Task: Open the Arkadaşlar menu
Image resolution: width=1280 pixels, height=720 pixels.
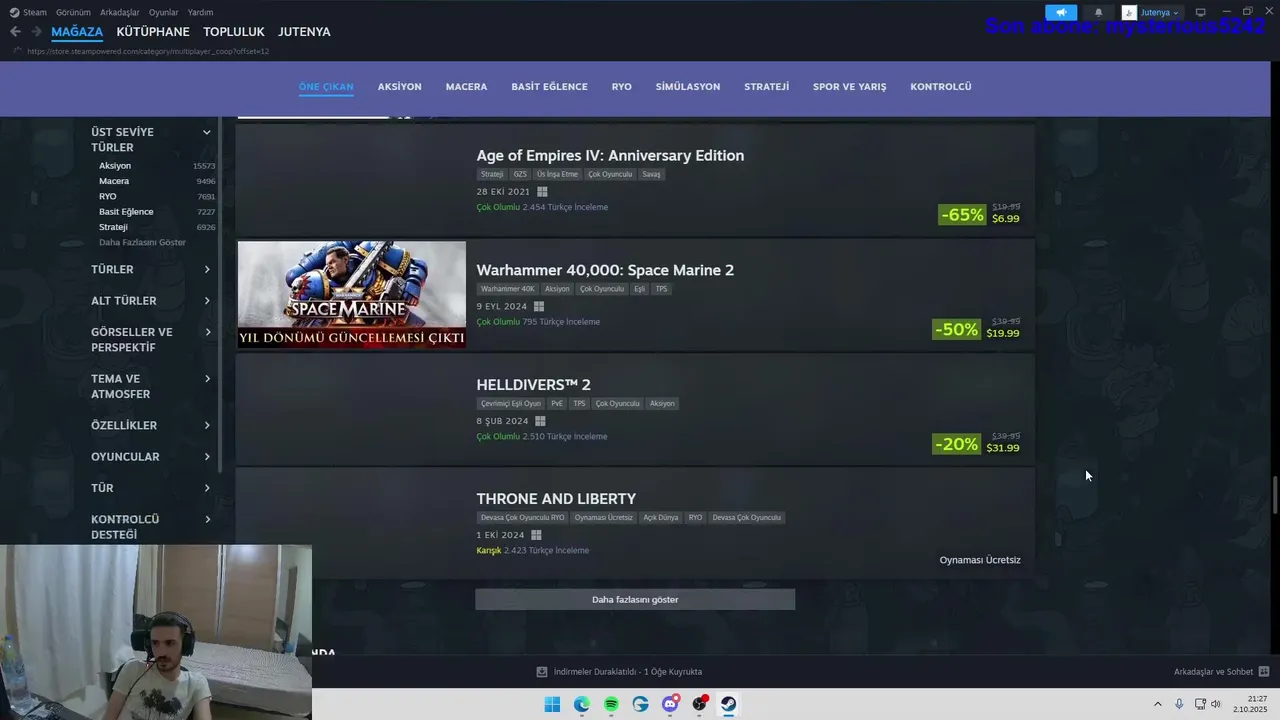Action: click(120, 12)
